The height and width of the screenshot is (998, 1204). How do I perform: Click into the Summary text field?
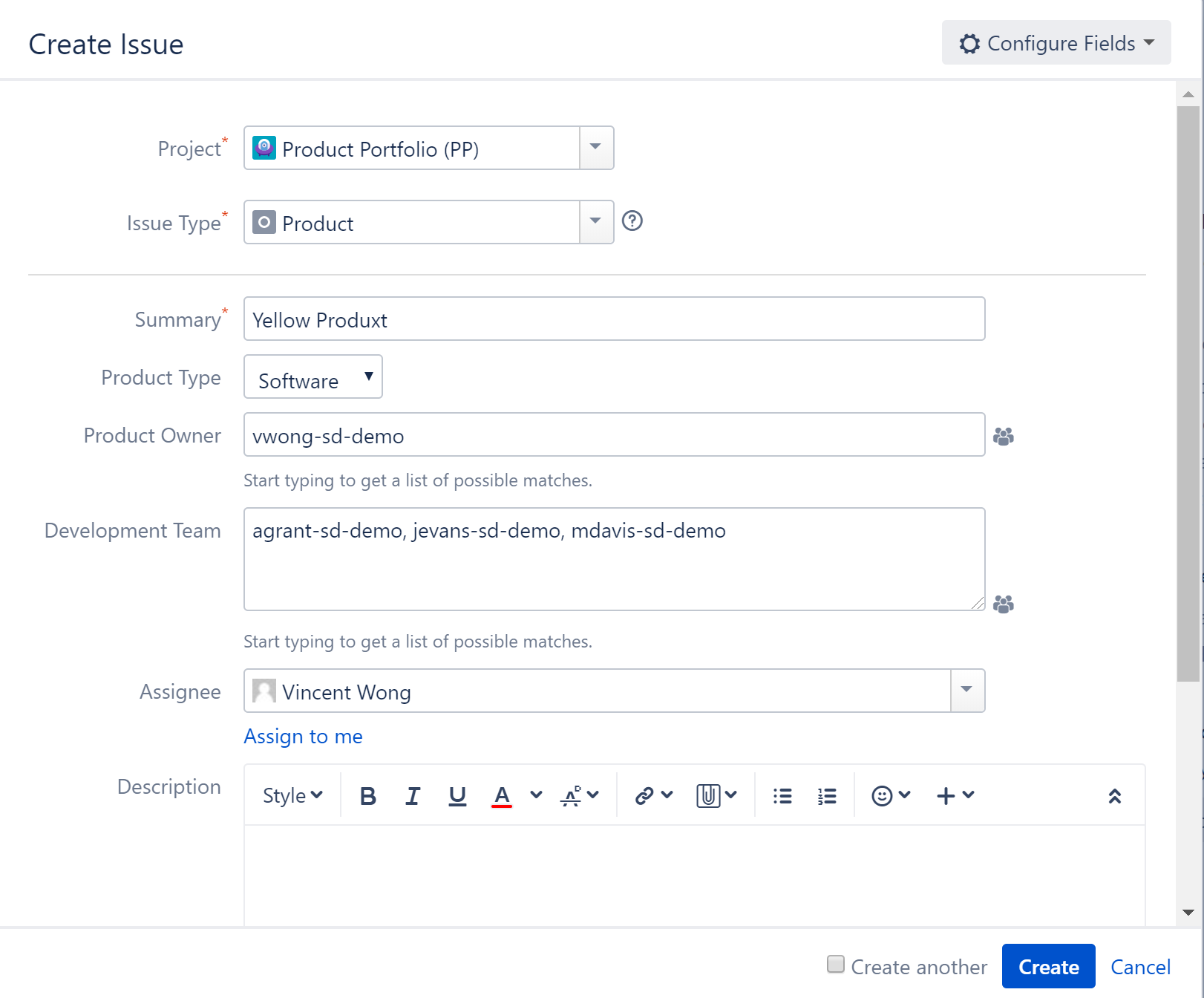click(x=614, y=319)
